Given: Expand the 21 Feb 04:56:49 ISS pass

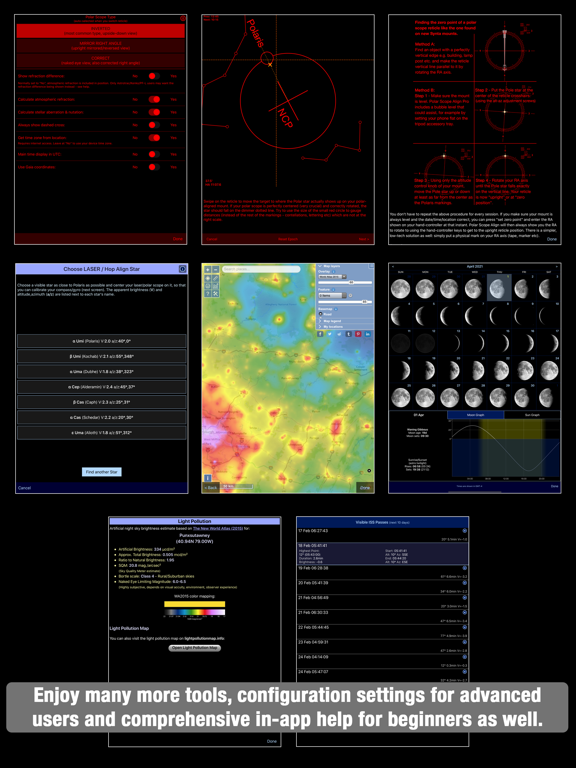Looking at the screenshot, I should pos(465,598).
